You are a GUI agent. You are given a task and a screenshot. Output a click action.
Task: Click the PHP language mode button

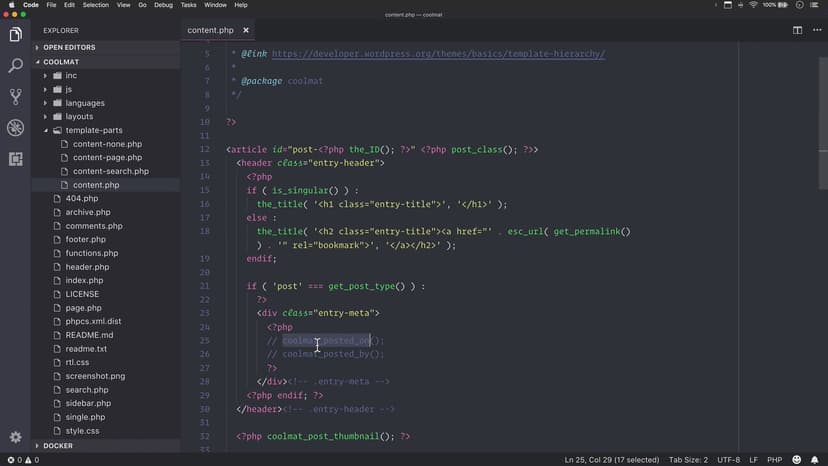pyautogui.click(x=773, y=460)
